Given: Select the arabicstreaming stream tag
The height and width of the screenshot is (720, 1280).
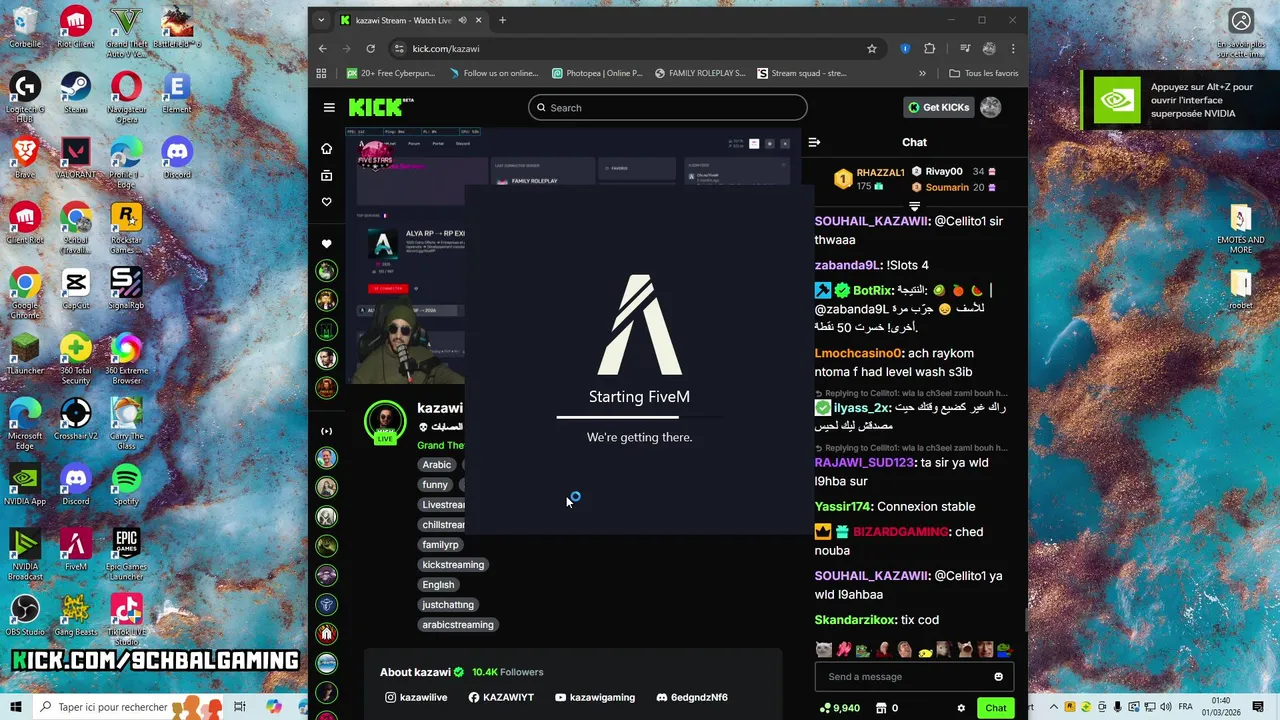Looking at the screenshot, I should pyautogui.click(x=458, y=625).
